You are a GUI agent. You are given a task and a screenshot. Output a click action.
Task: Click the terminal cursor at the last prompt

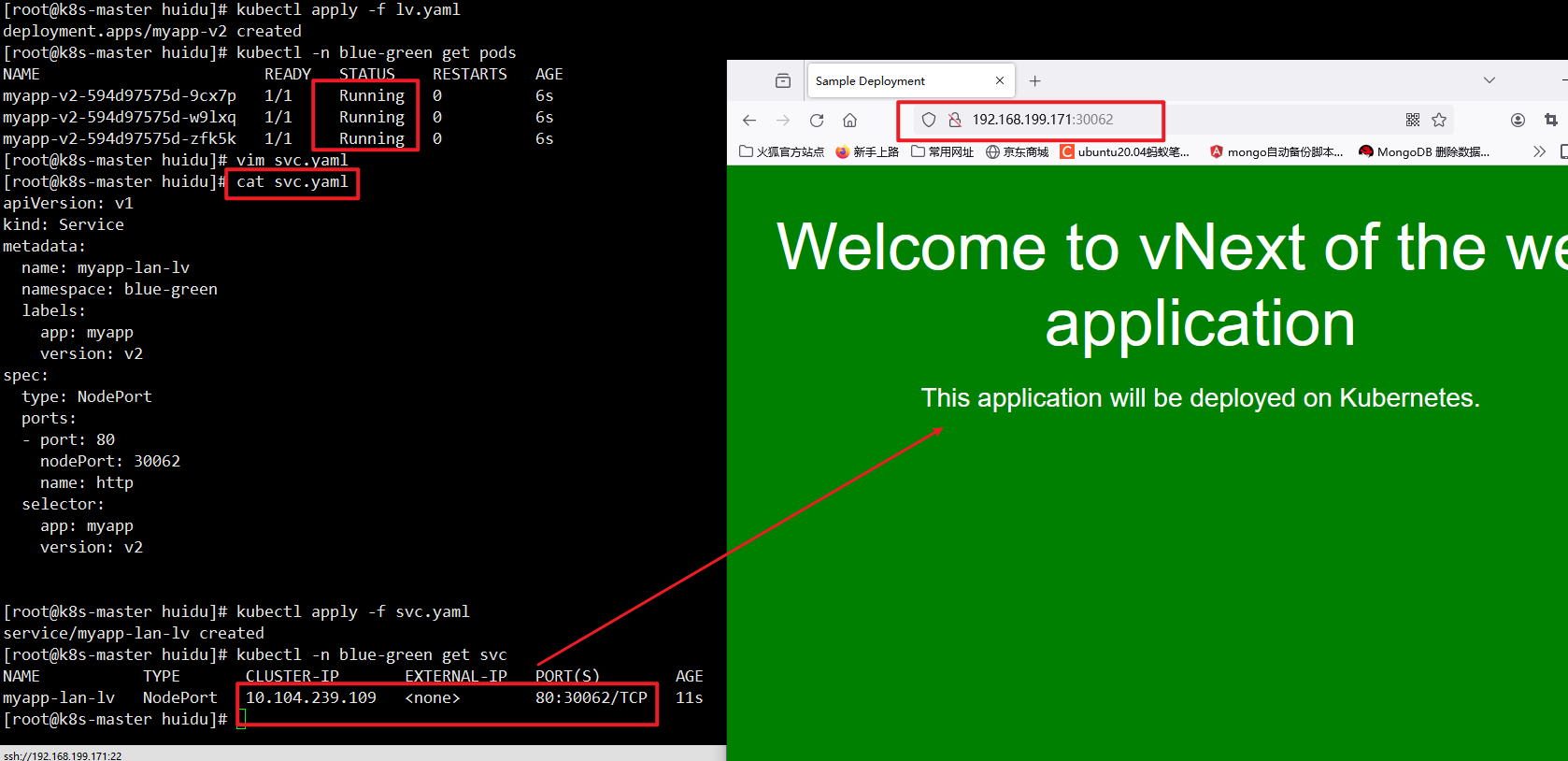(x=241, y=719)
